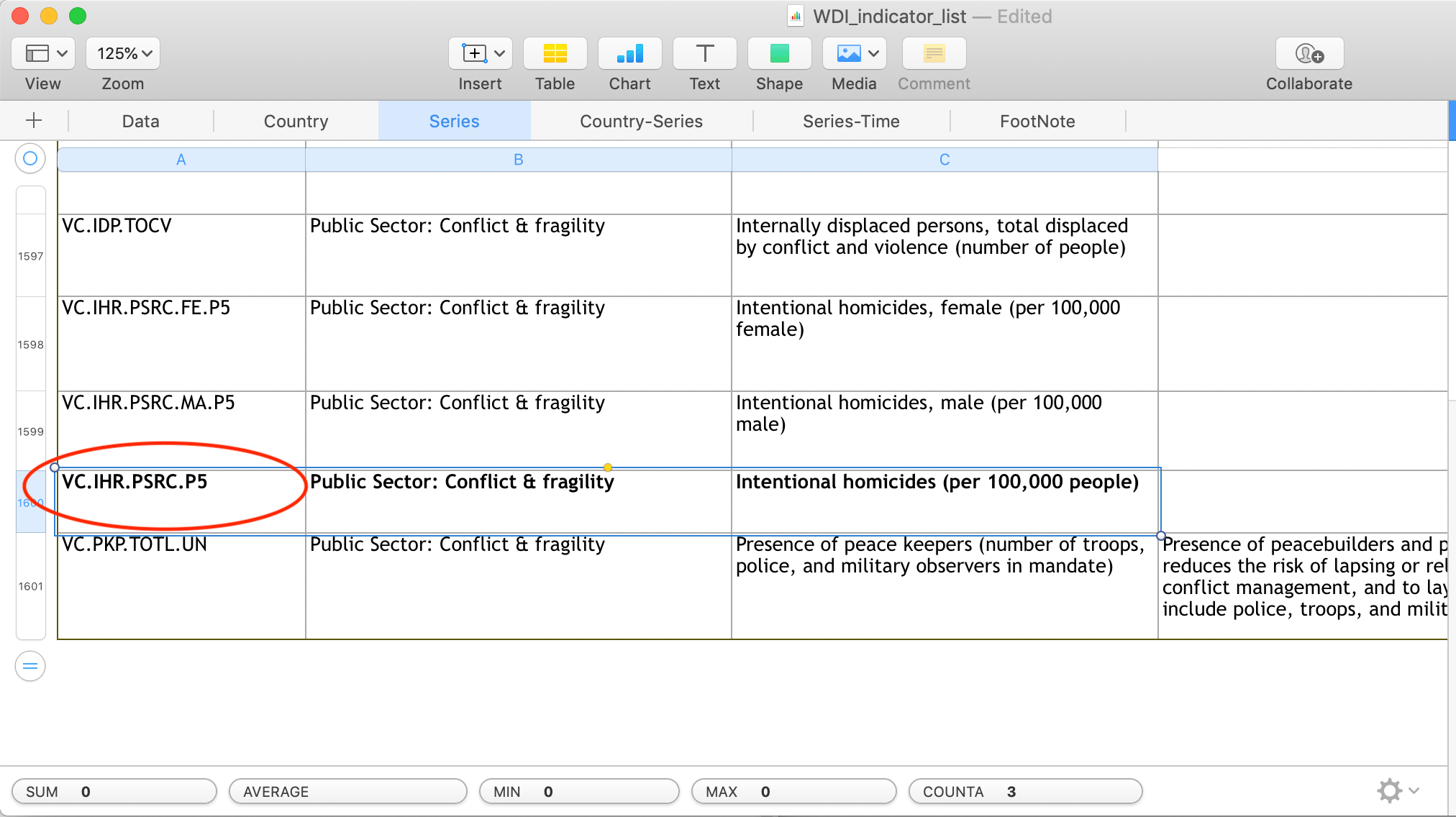Open the FootNote sheet tab
The height and width of the screenshot is (817, 1456).
(1037, 121)
